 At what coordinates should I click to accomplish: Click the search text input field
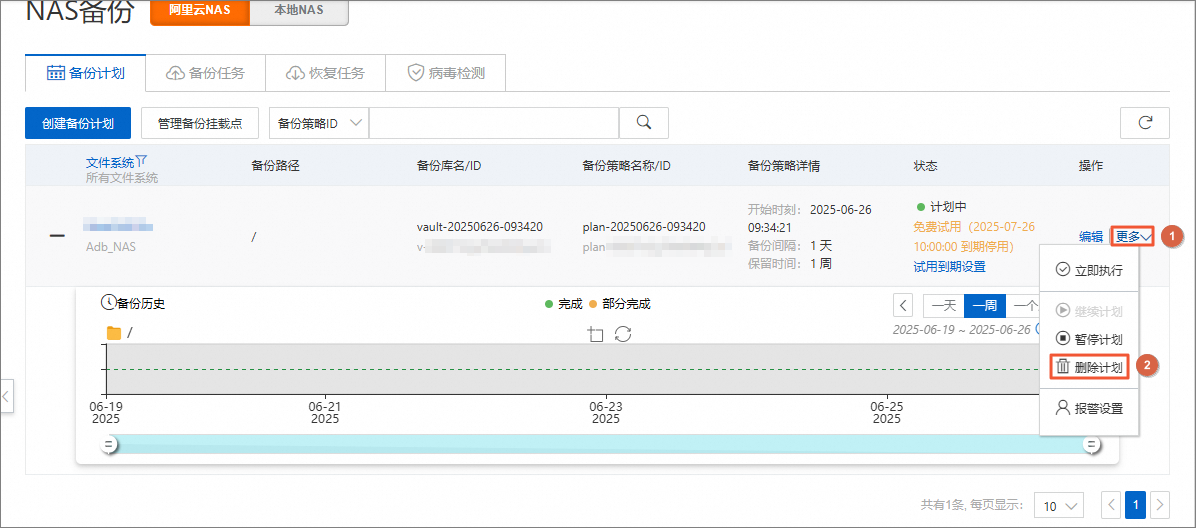click(x=494, y=123)
